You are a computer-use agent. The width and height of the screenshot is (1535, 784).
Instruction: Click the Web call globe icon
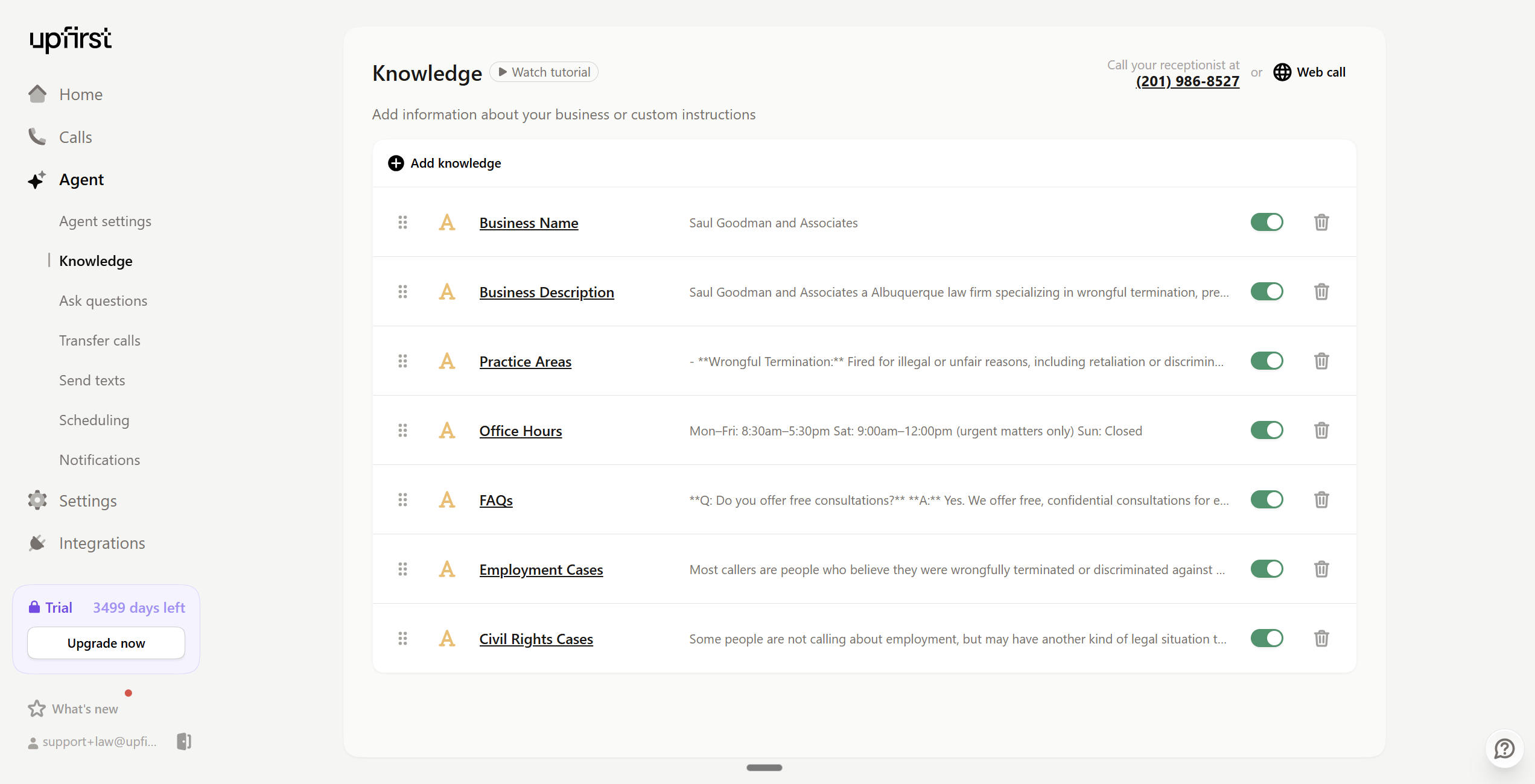tap(1283, 72)
